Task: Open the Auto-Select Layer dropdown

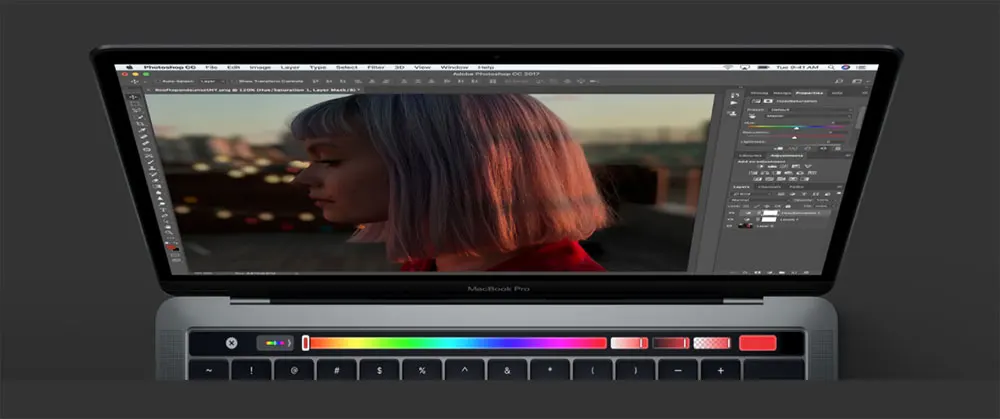Action: pyautogui.click(x=212, y=82)
